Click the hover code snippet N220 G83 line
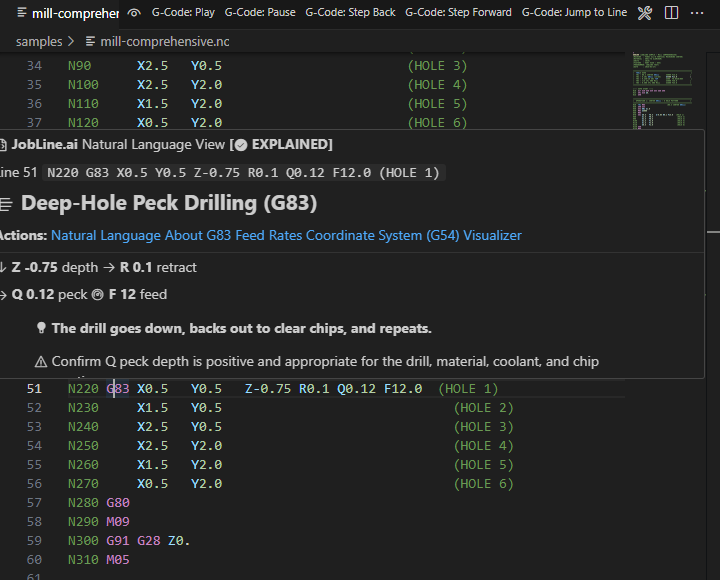This screenshot has width=720, height=580. tap(243, 173)
